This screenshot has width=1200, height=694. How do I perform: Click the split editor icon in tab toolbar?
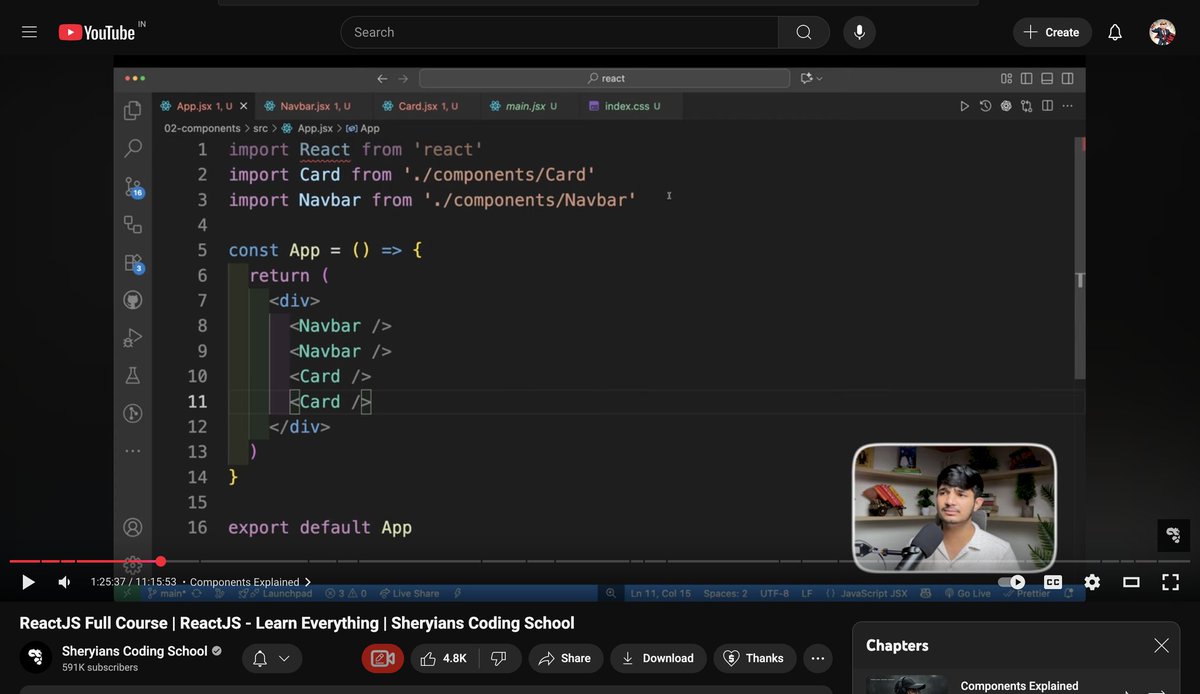click(1047, 106)
